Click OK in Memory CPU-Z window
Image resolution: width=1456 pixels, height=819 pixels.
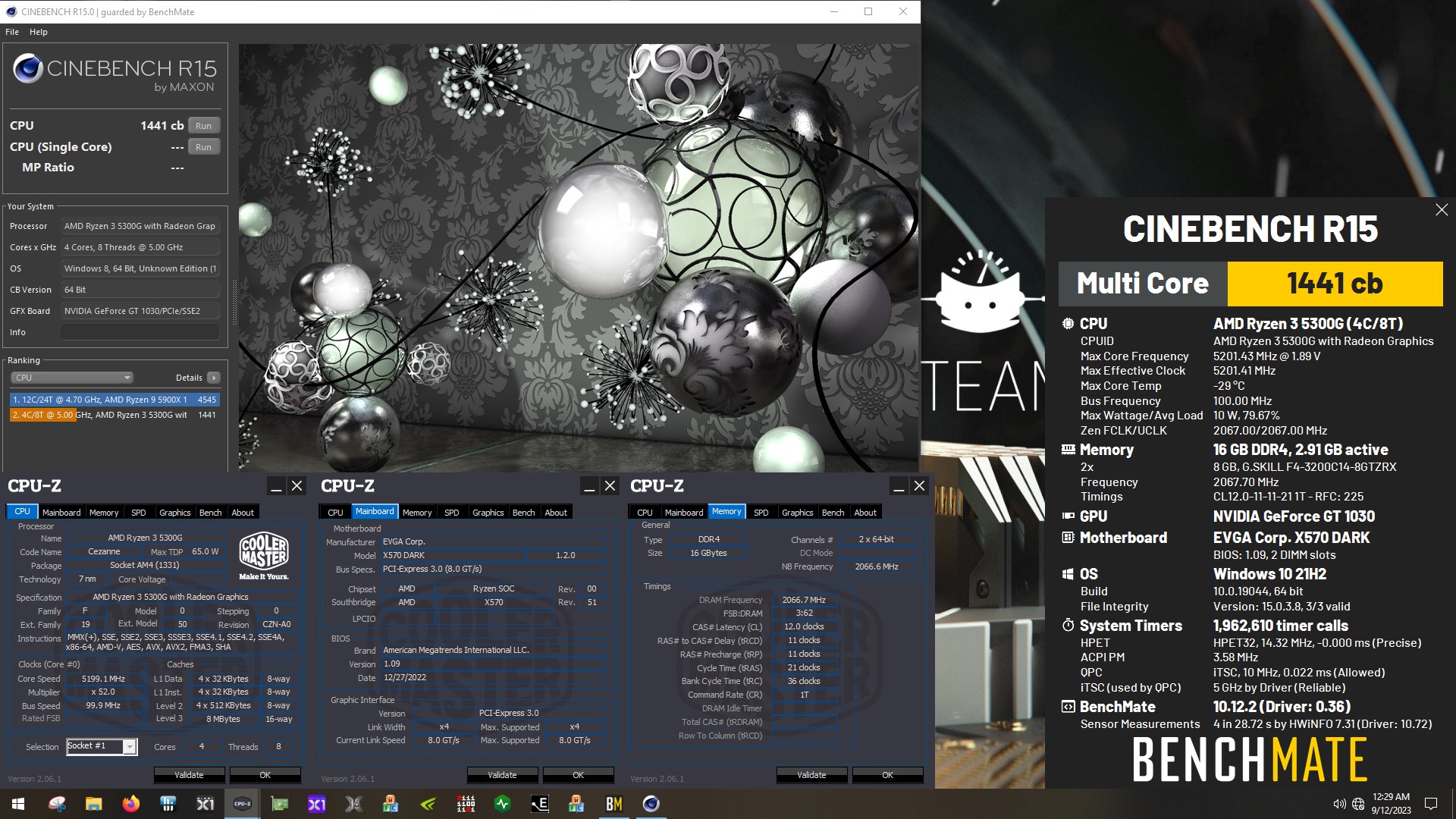(x=888, y=775)
